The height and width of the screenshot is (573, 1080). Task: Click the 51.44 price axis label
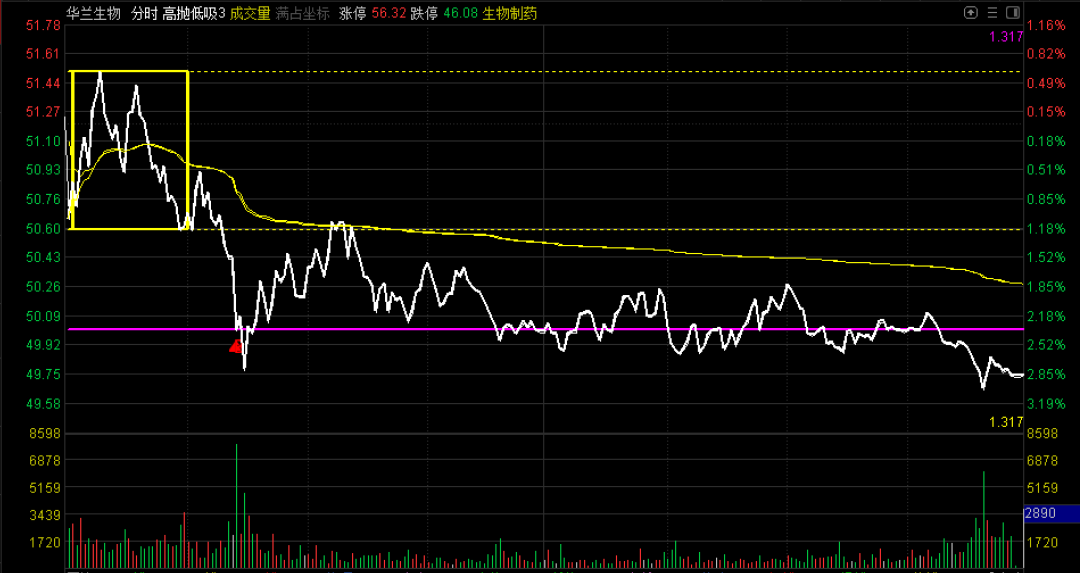point(43,83)
